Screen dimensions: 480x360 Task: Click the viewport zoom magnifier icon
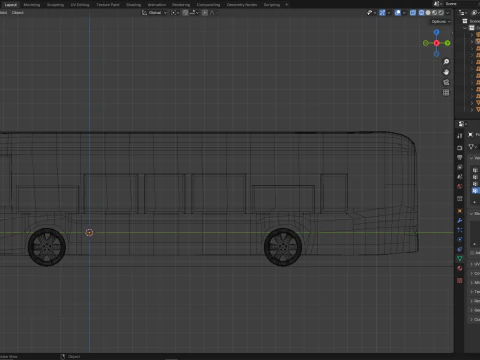click(x=446, y=62)
